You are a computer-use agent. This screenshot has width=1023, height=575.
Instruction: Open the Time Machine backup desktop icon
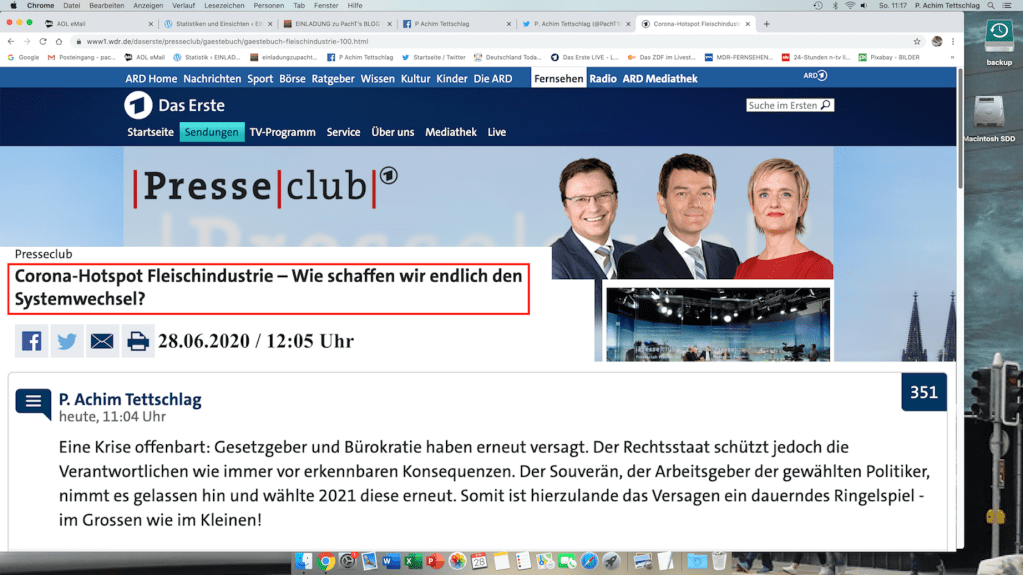999,42
